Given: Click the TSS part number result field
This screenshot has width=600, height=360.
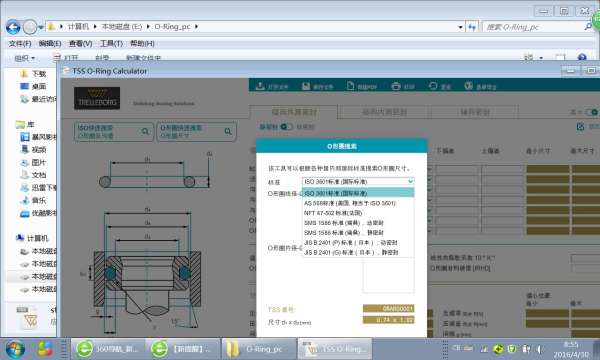Looking at the screenshot, I should tap(388, 308).
